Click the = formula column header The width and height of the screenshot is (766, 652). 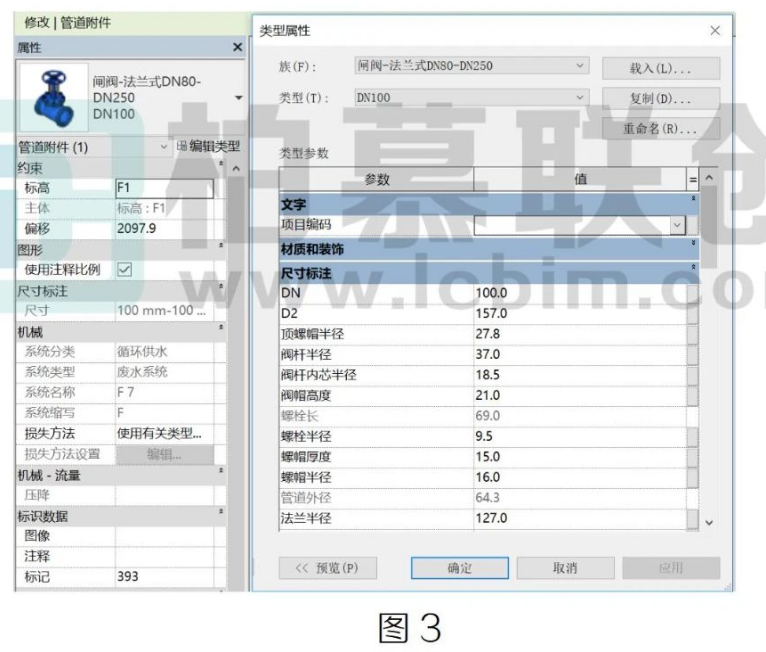(x=693, y=179)
